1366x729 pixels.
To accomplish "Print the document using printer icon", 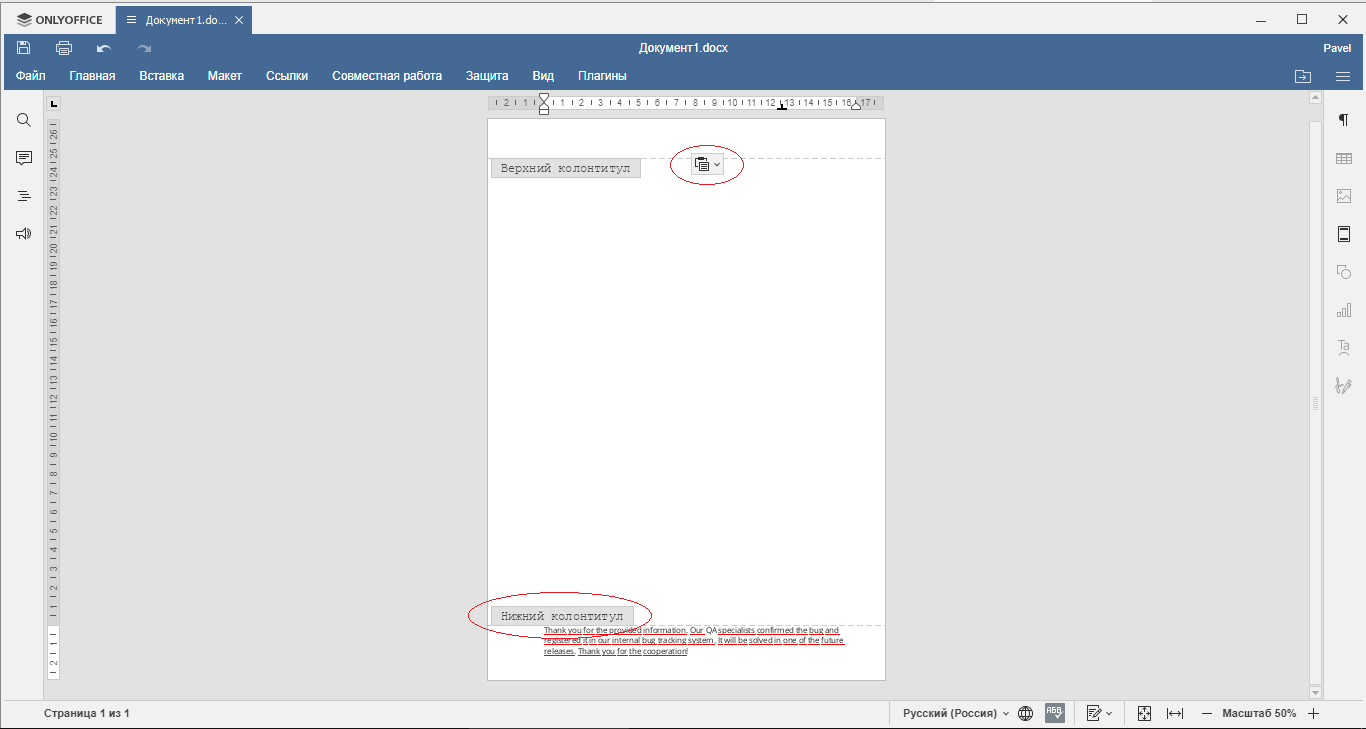I will (x=64, y=48).
